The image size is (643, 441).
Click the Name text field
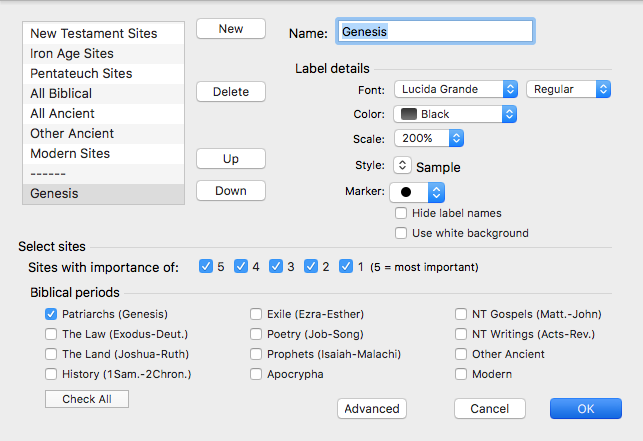click(x=435, y=32)
